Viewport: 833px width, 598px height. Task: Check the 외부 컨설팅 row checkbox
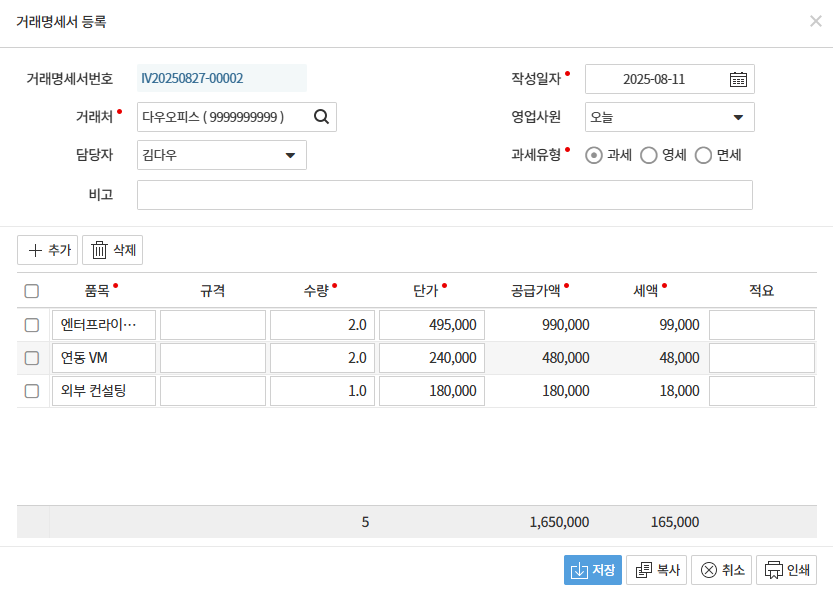coord(32,391)
